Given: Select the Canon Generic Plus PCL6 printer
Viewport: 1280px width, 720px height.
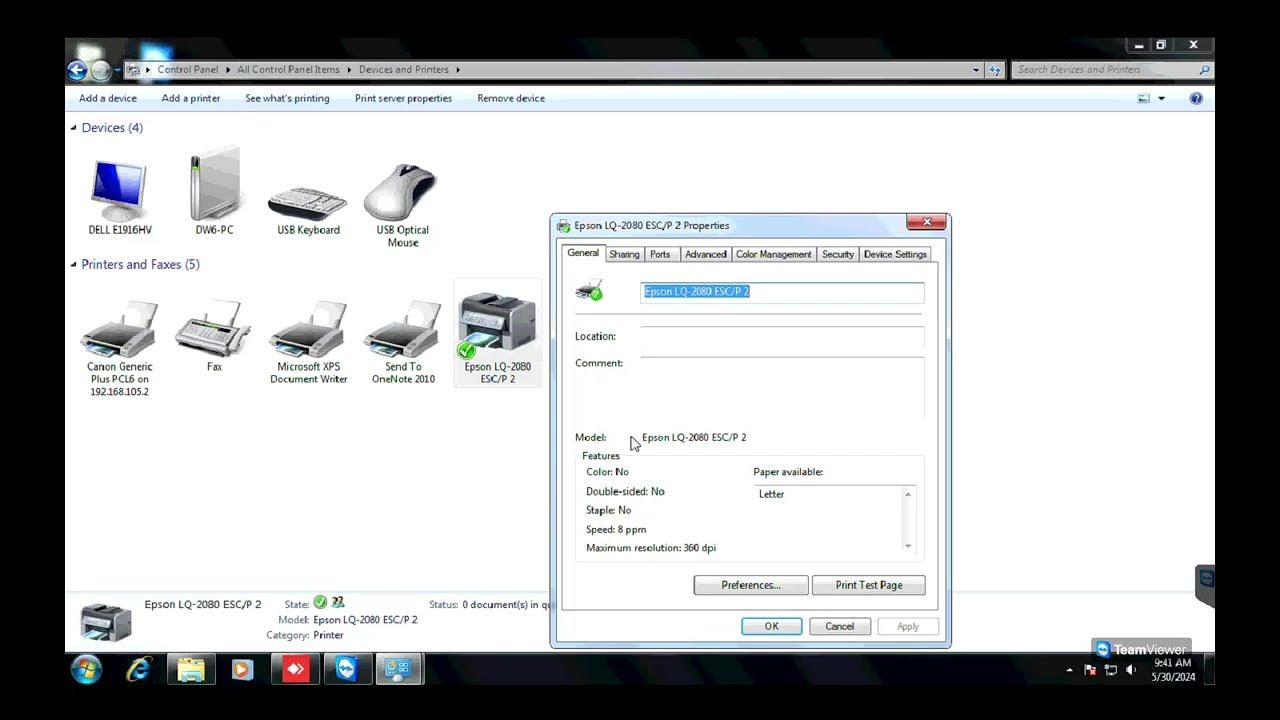Looking at the screenshot, I should tap(119, 347).
